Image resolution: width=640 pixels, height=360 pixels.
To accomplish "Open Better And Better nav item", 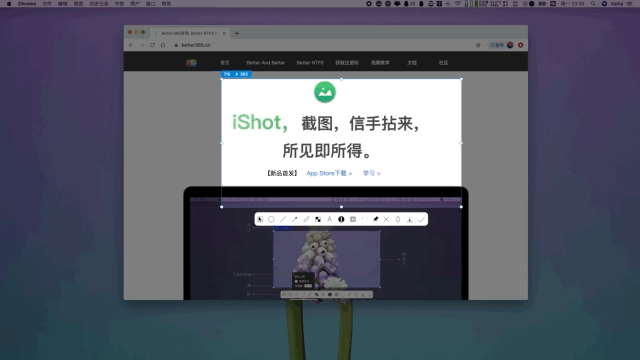I will pyautogui.click(x=265, y=63).
